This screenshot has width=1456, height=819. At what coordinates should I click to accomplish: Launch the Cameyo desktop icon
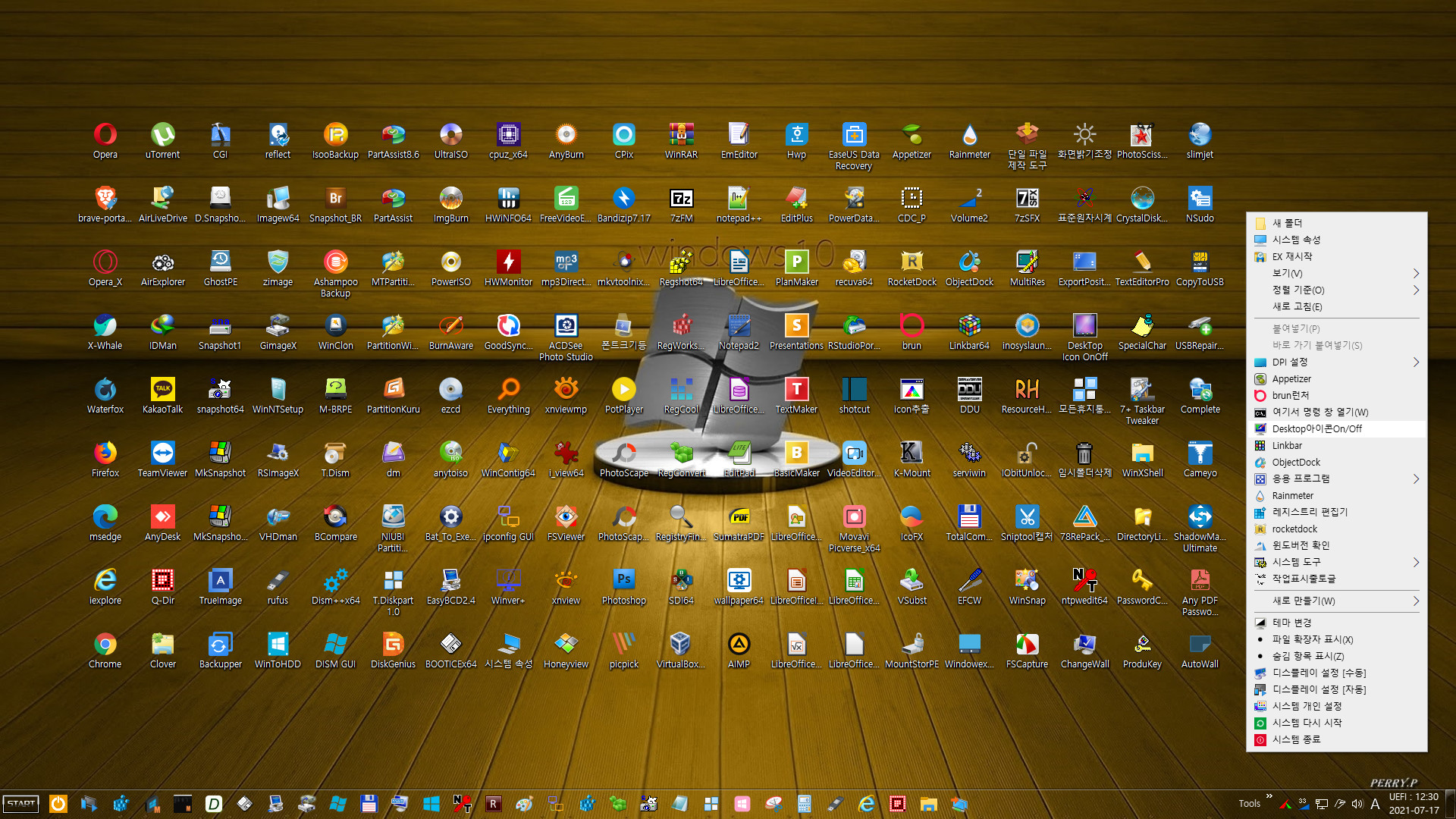1200,460
